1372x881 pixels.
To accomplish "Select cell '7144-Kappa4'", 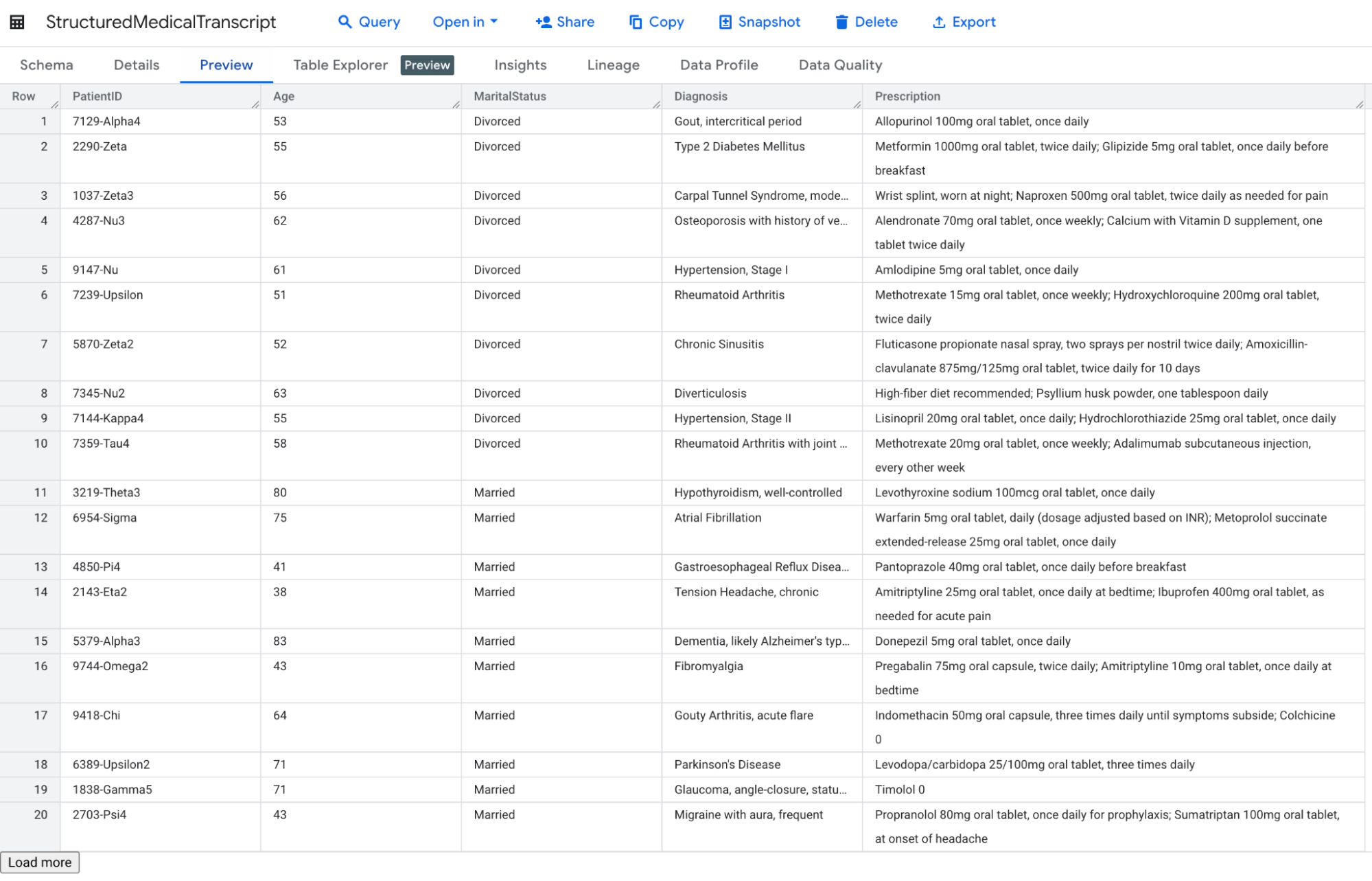I will 161,418.
